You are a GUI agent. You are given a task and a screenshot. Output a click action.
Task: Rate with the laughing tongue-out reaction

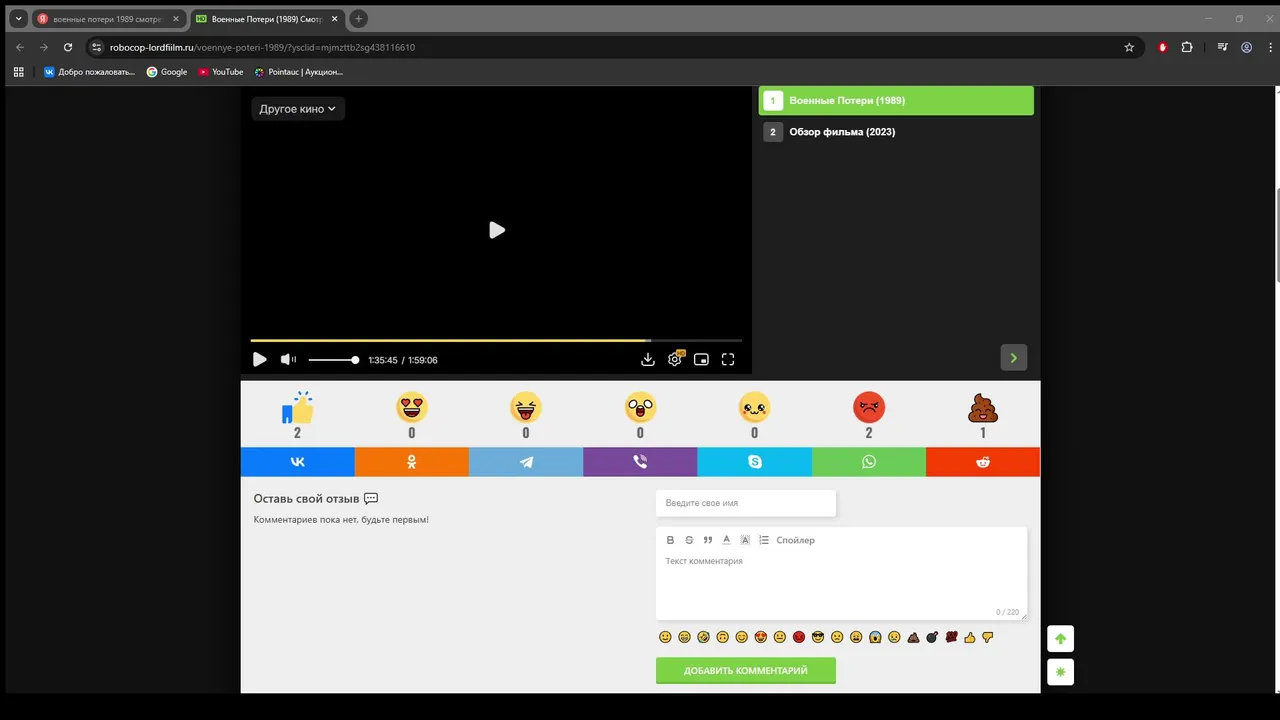[x=526, y=407]
